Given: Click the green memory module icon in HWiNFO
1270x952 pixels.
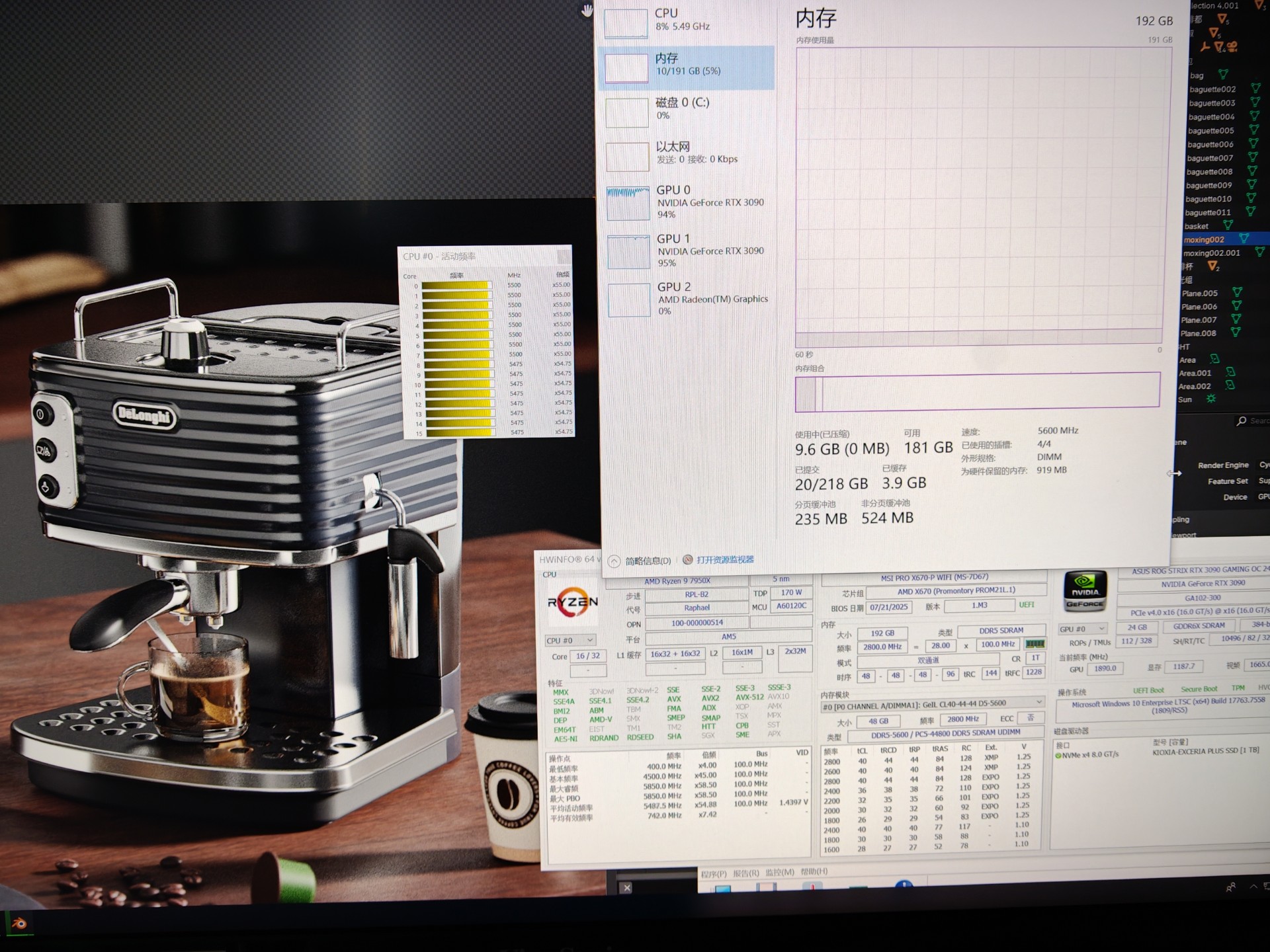Looking at the screenshot, I should [x=1035, y=644].
